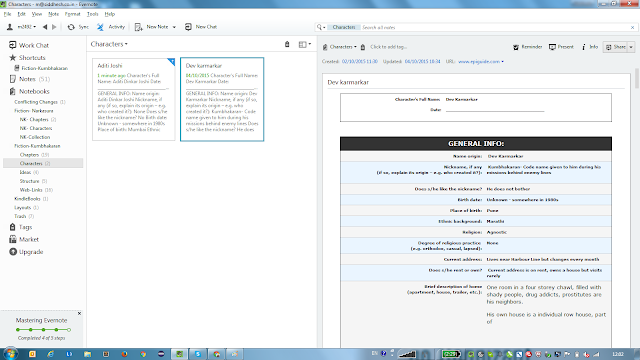Open NK- Characters notebook
Viewport: 640px width, 360px height.
tap(36, 128)
